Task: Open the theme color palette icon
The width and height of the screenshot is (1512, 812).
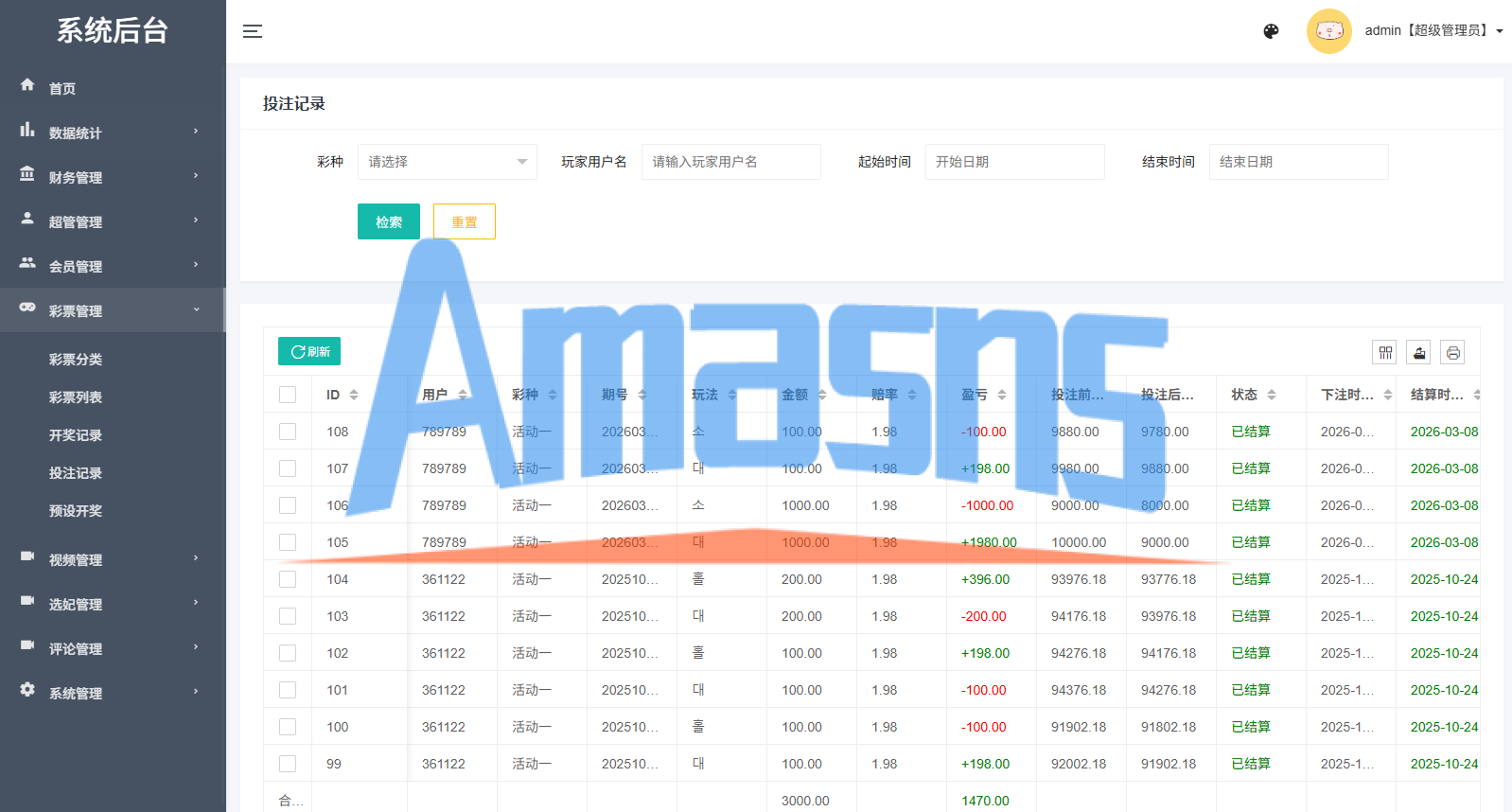Action: coord(1271,31)
